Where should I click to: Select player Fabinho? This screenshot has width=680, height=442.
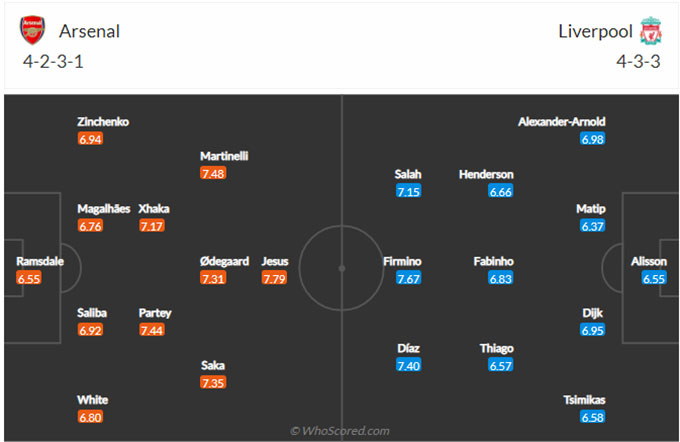(494, 261)
